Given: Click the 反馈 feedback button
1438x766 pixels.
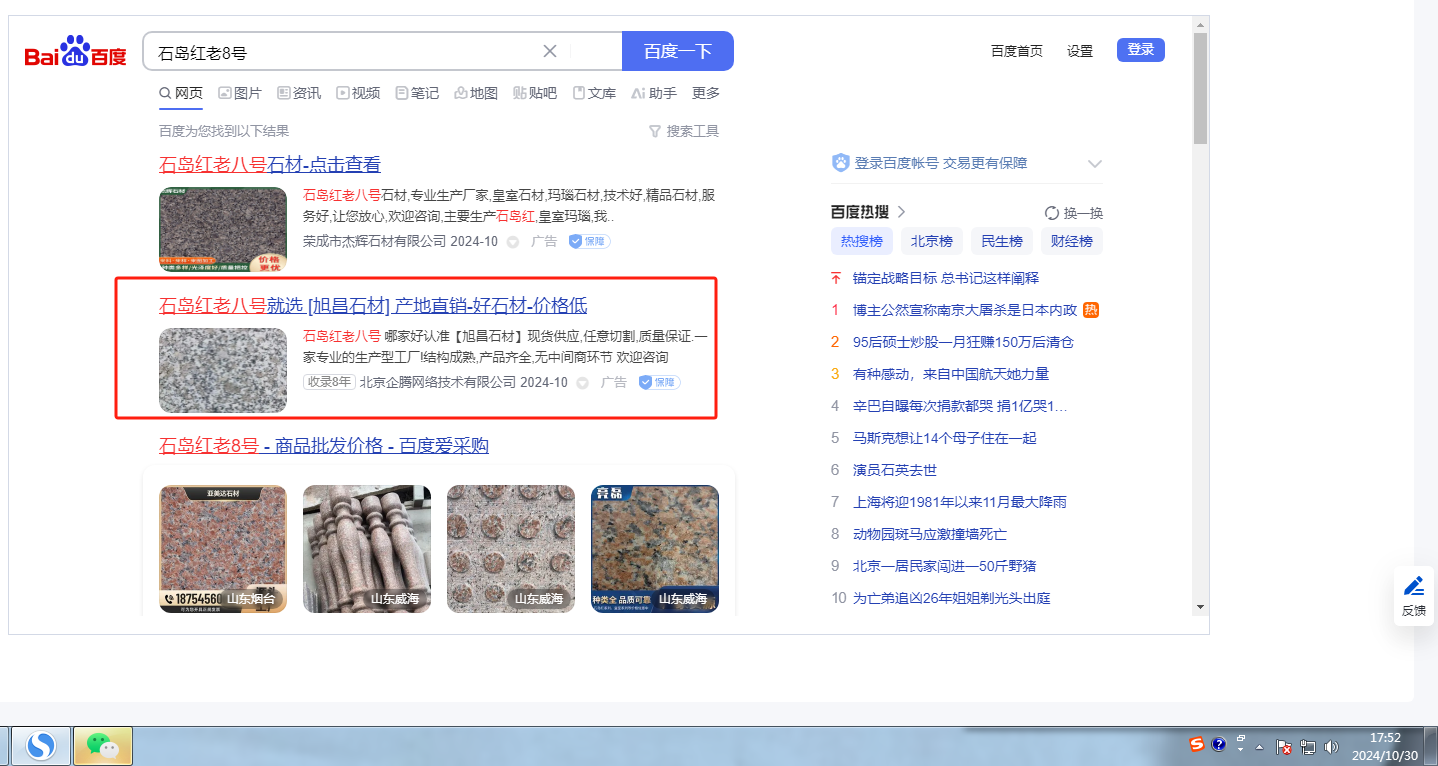Looking at the screenshot, I should pyautogui.click(x=1413, y=596).
